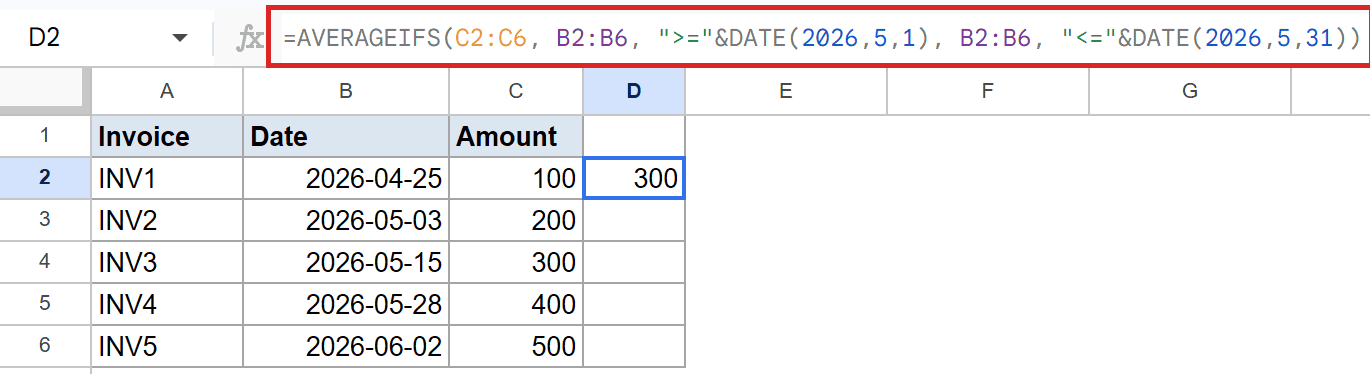Select the date cell 2026-05-03

[346, 220]
